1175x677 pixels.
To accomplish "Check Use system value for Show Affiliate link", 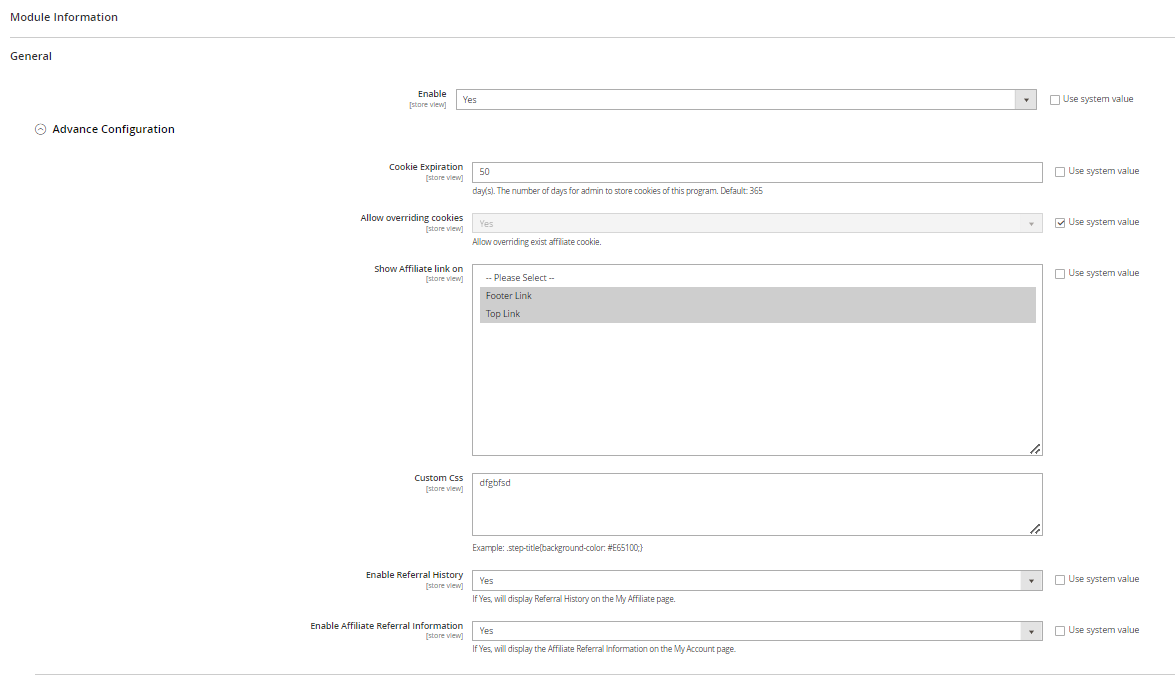I will point(1060,273).
